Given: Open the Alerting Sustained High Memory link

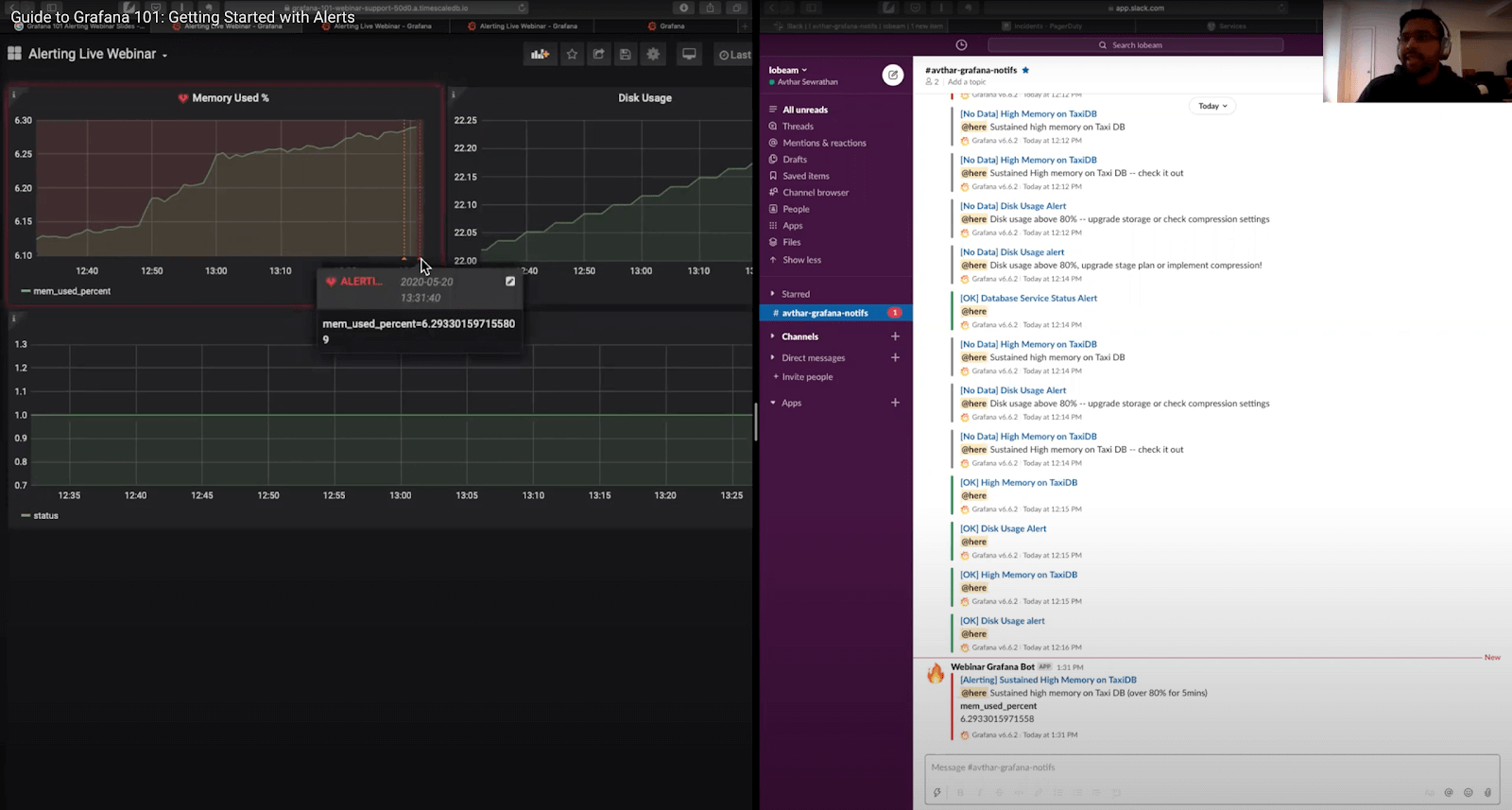Looking at the screenshot, I should [x=1048, y=680].
